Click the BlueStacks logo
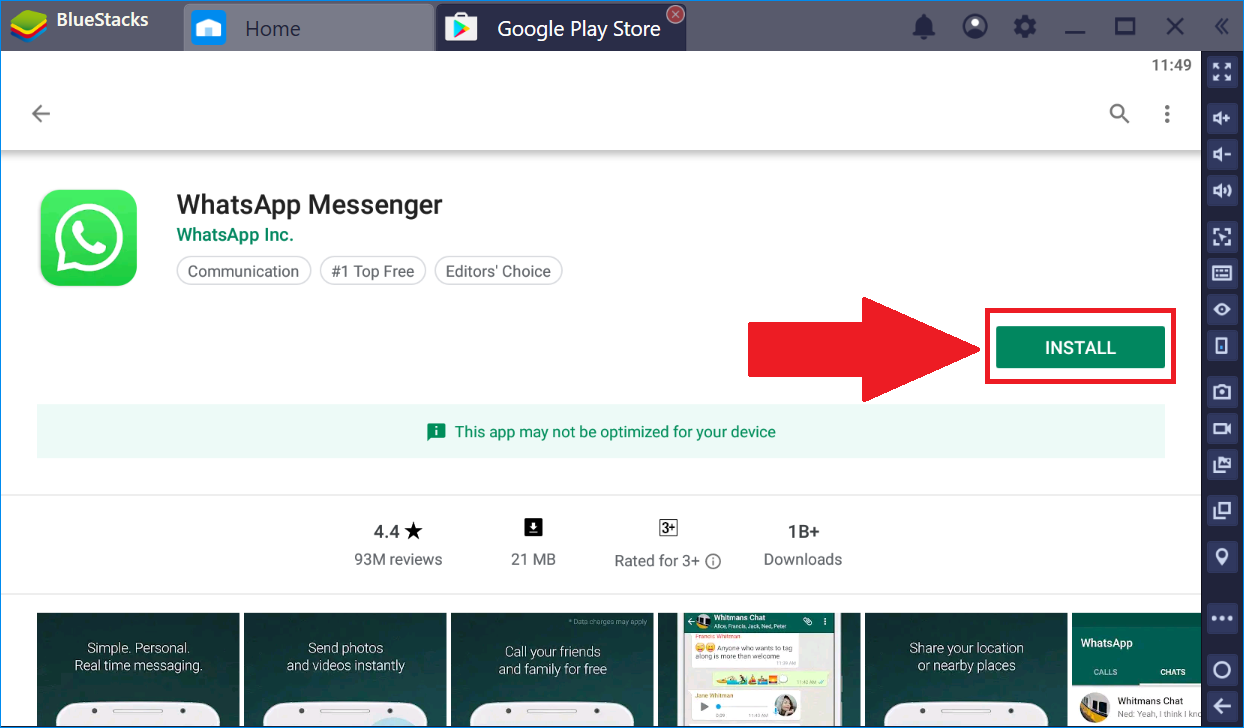This screenshot has height=728, width=1244. (x=27, y=25)
